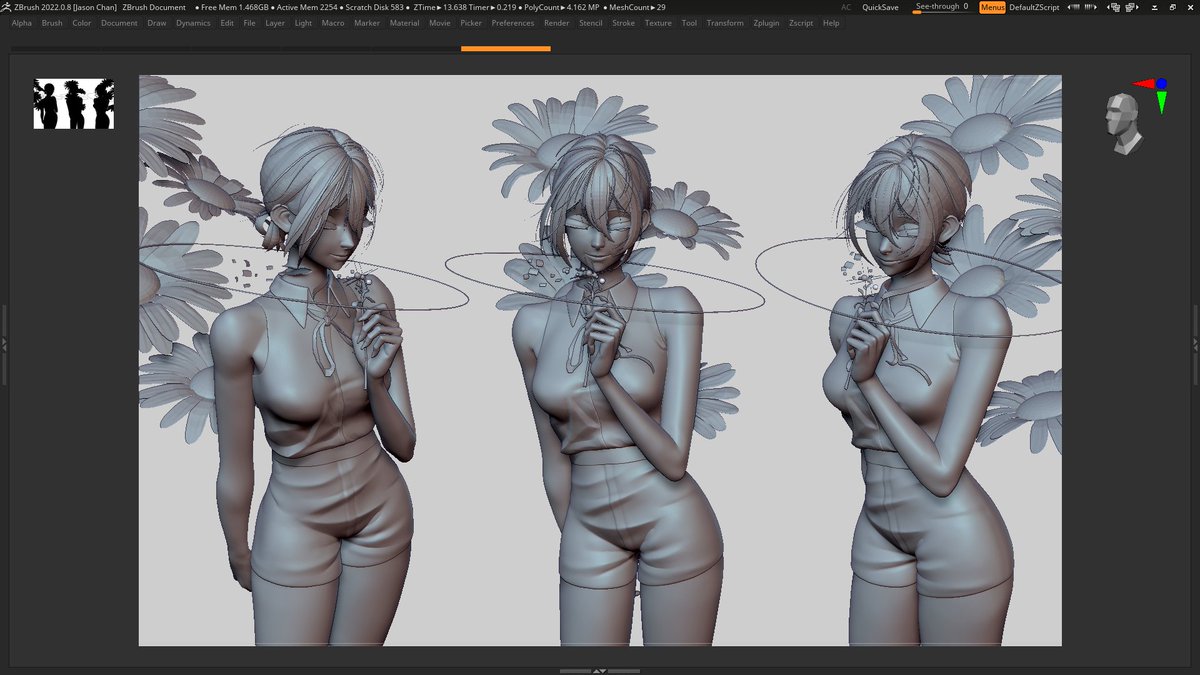Load previous UI colors arrow icon
The image size is (1200, 675).
tap(1073, 7)
